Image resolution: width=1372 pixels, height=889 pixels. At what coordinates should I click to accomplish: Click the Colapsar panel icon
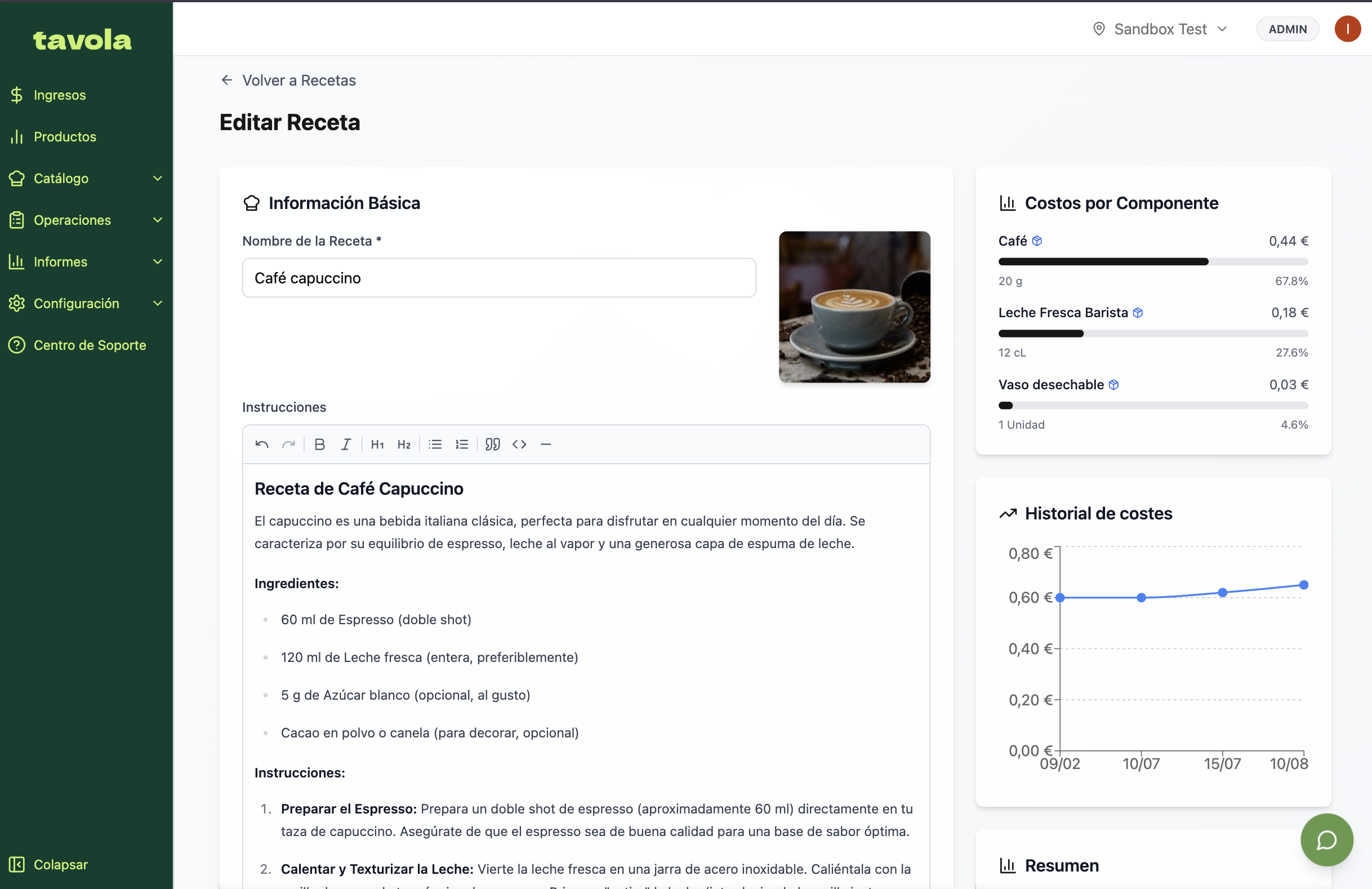(17, 864)
